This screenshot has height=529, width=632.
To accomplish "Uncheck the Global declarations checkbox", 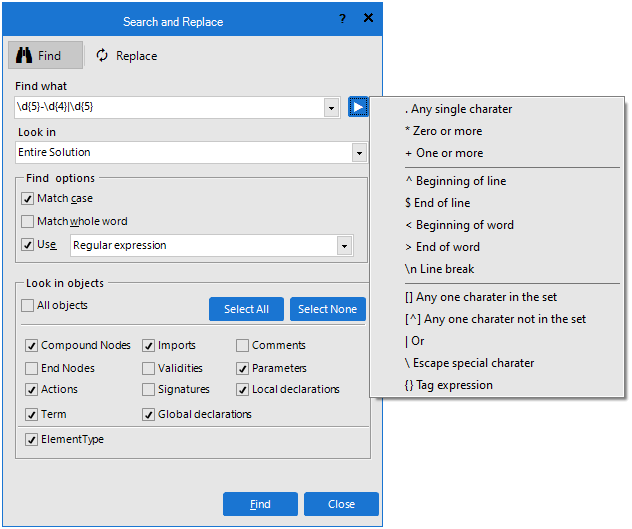I will pos(149,414).
